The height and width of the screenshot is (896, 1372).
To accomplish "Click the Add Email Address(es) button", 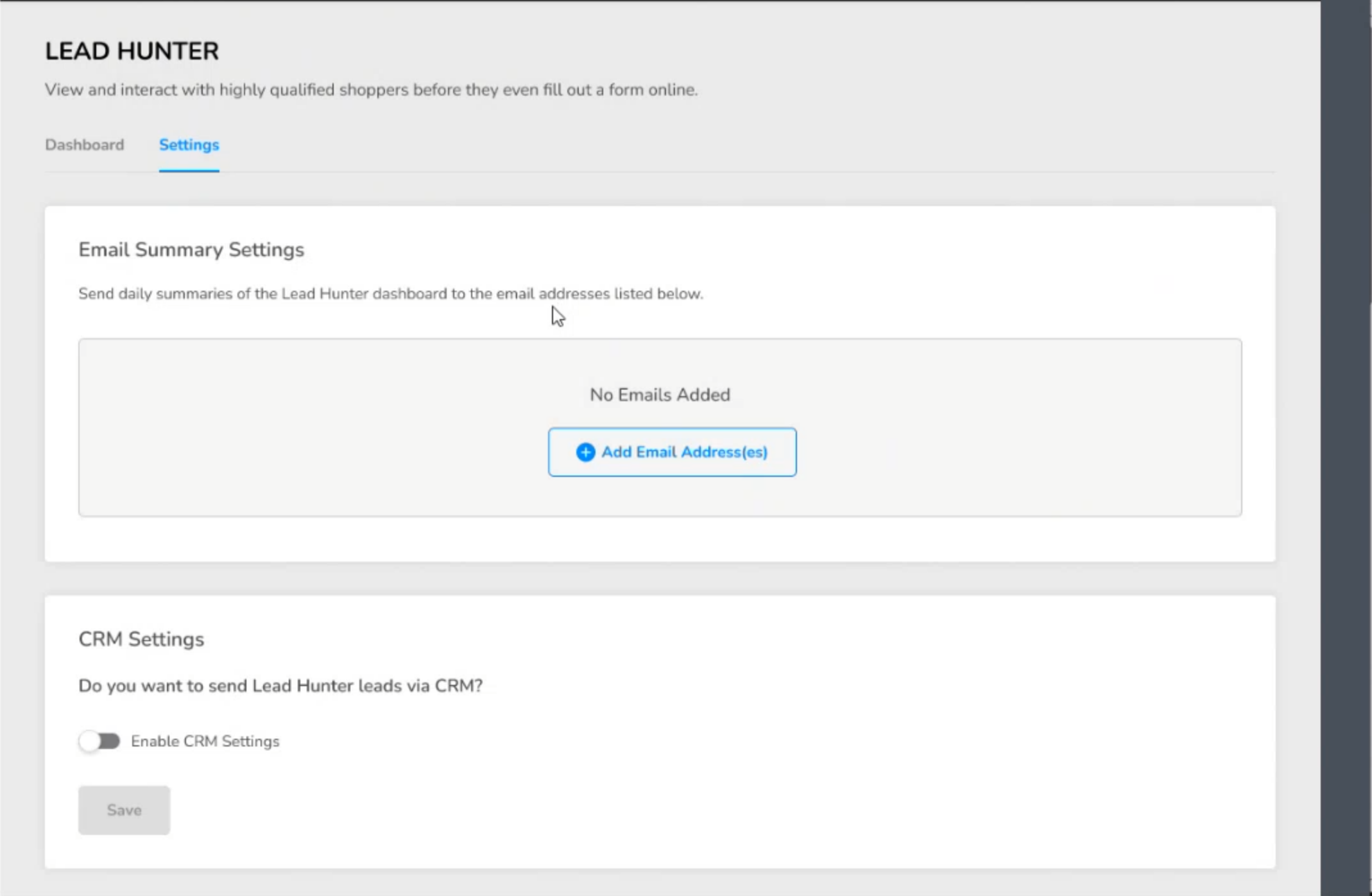I will coord(672,452).
